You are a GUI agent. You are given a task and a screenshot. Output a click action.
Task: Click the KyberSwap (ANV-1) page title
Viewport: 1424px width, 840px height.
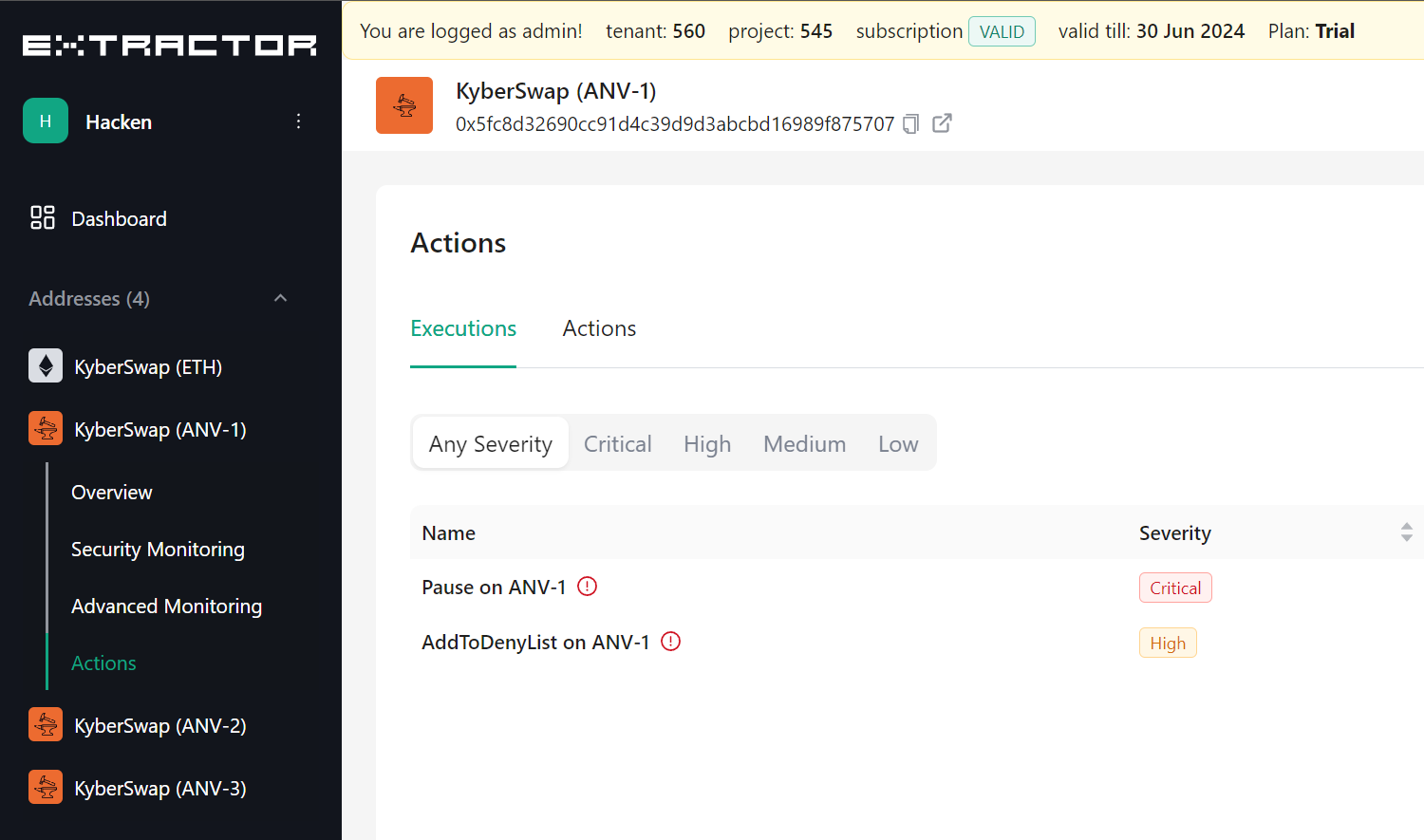(x=556, y=91)
